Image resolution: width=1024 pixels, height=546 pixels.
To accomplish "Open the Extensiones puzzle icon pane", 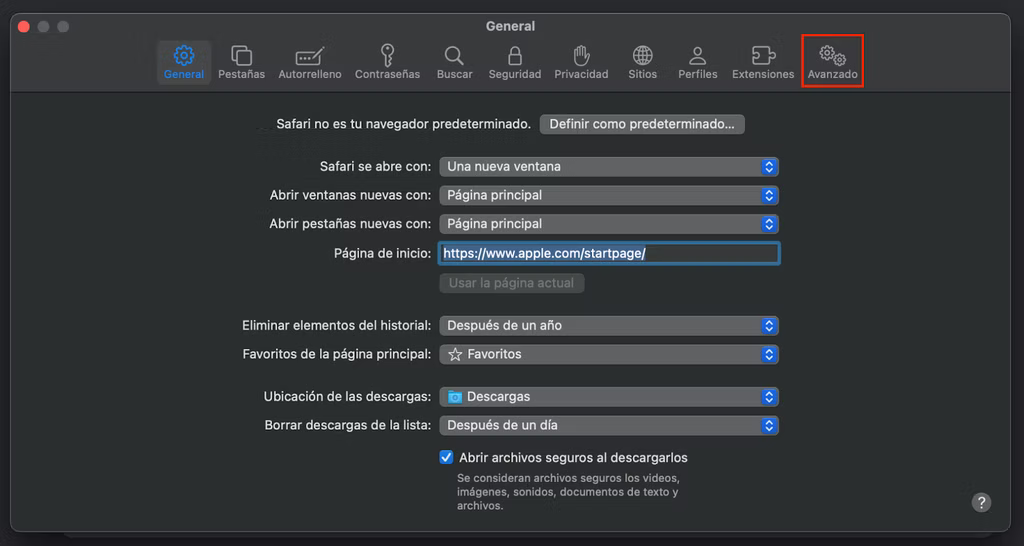I will (x=763, y=63).
